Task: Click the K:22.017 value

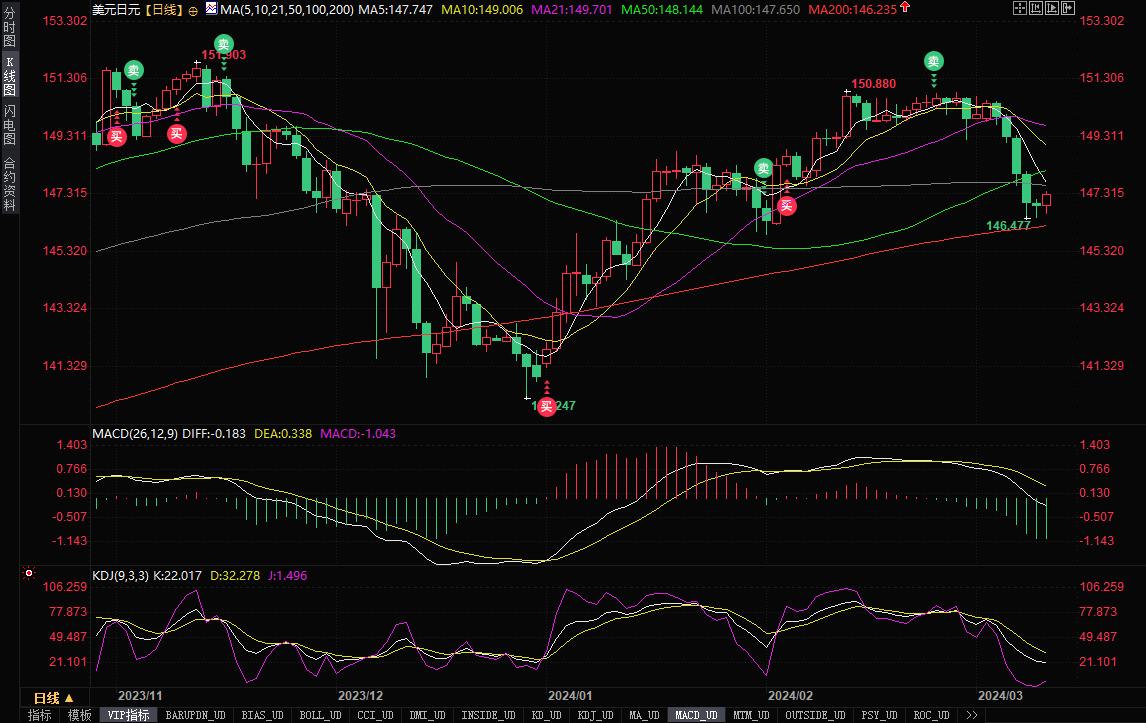Action: pyautogui.click(x=178, y=575)
